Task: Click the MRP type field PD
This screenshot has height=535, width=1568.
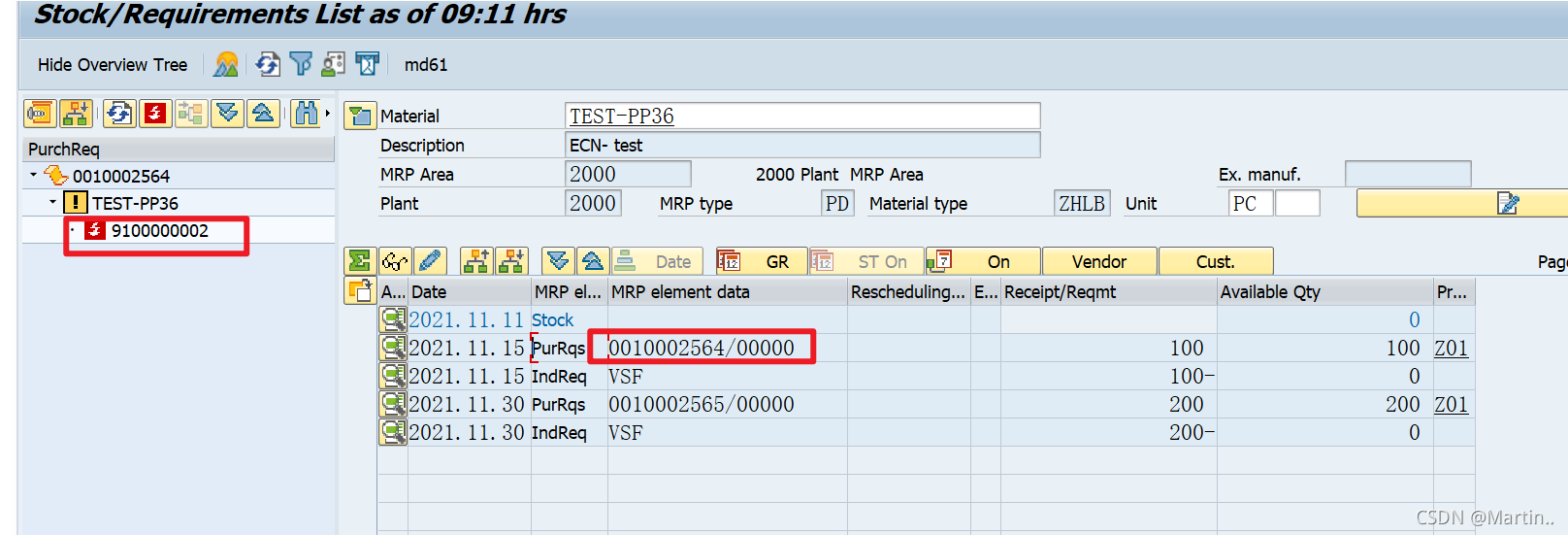Action: click(x=837, y=204)
